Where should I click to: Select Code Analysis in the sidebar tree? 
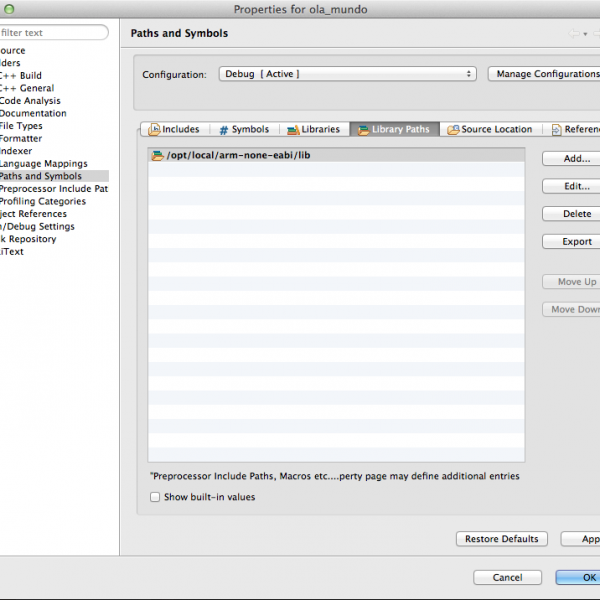tap(30, 100)
